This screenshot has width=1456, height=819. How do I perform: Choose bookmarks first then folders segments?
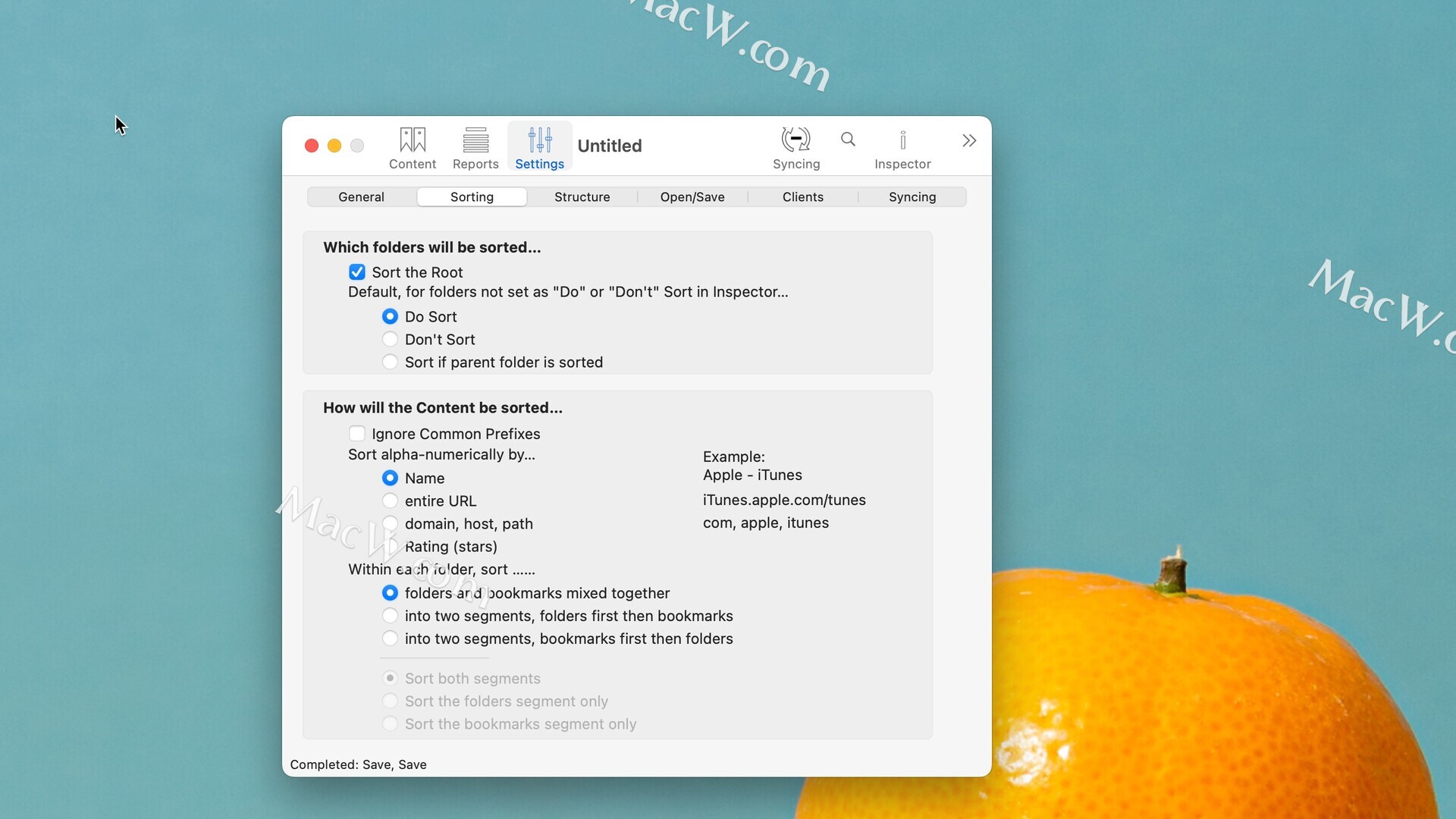tap(390, 639)
